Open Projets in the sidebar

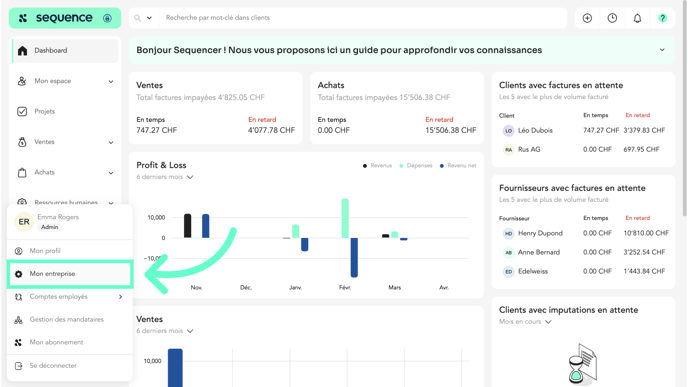click(x=65, y=111)
